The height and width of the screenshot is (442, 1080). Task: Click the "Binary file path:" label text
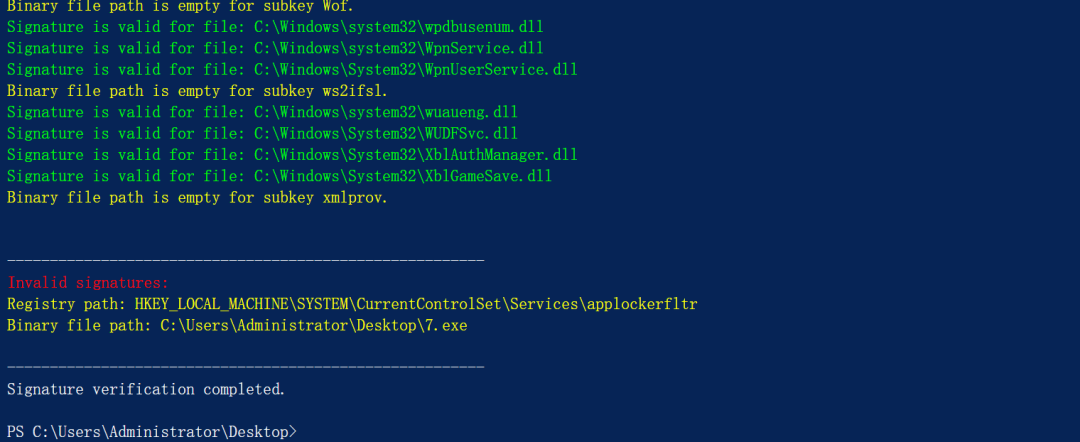[x=79, y=326]
